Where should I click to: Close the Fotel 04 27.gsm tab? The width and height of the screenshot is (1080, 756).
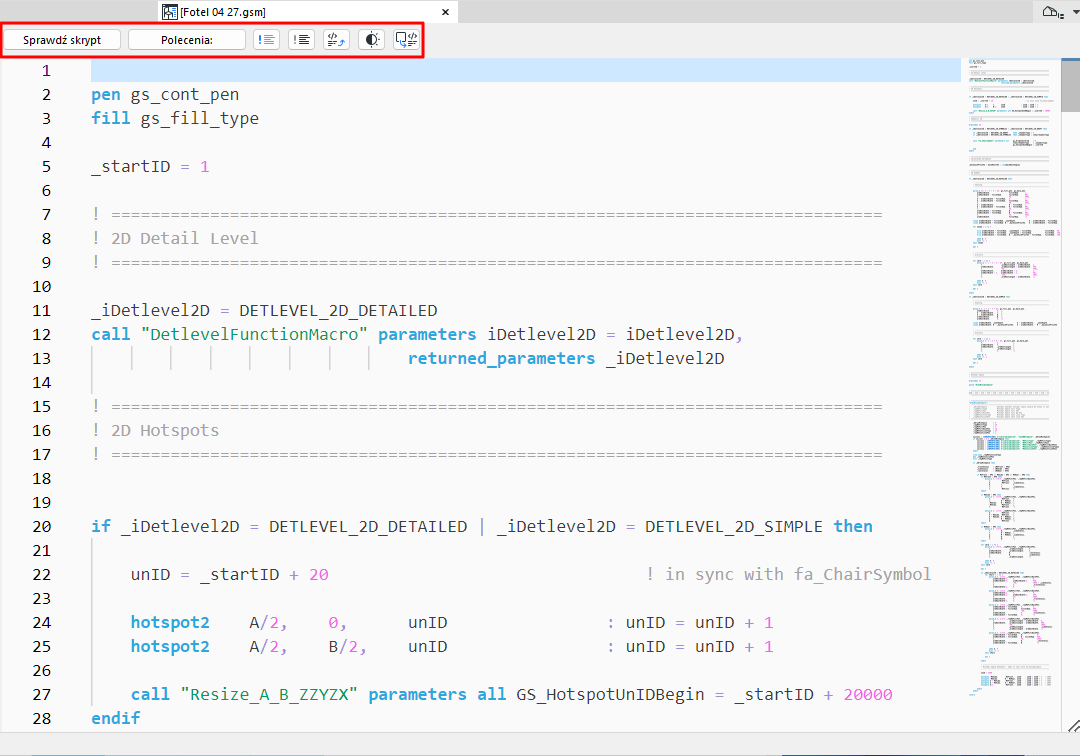tap(444, 12)
